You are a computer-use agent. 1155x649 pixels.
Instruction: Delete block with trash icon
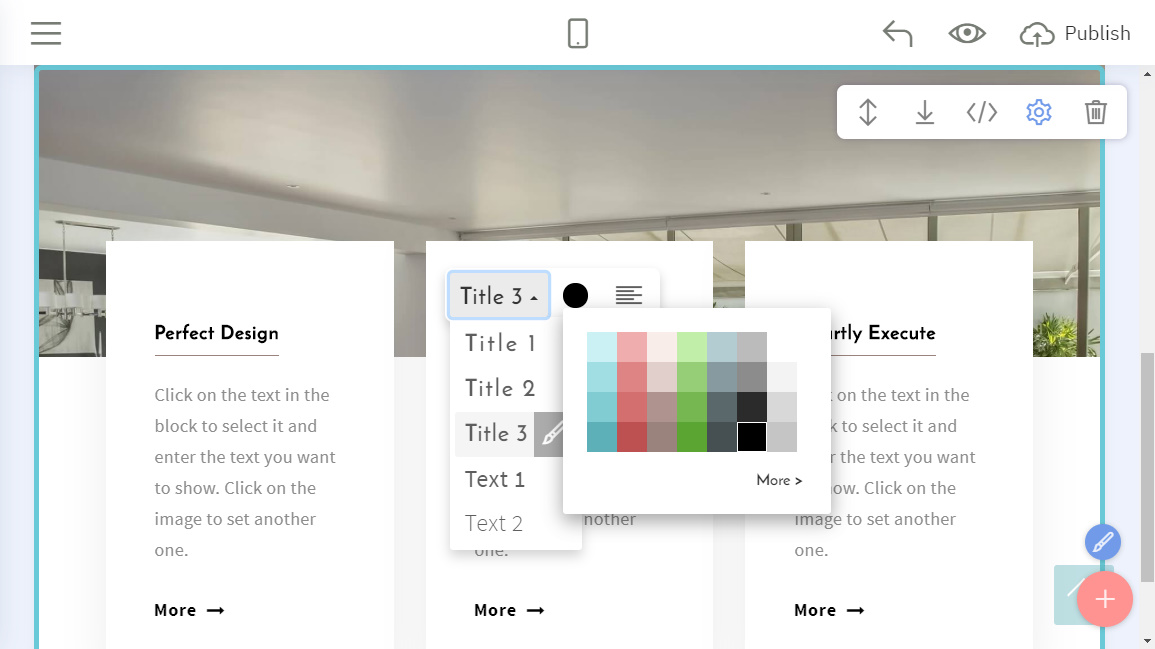[x=1096, y=112]
